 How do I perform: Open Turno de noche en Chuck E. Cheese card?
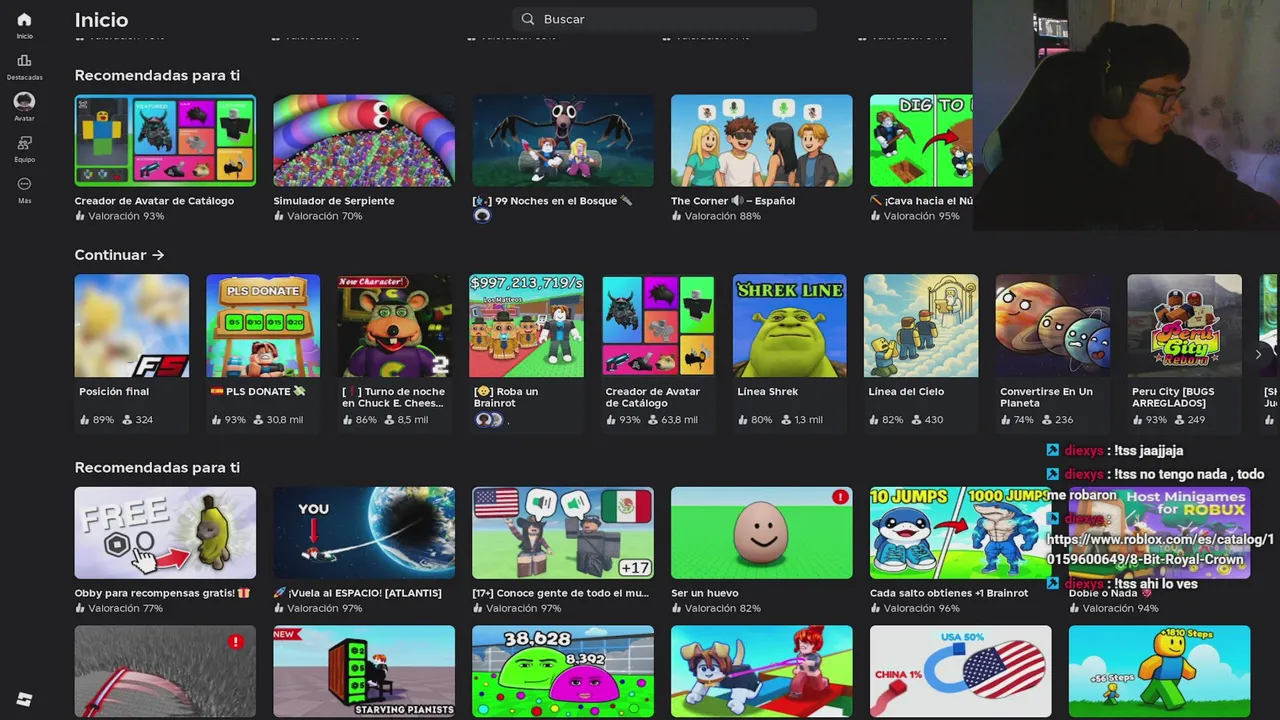point(394,352)
